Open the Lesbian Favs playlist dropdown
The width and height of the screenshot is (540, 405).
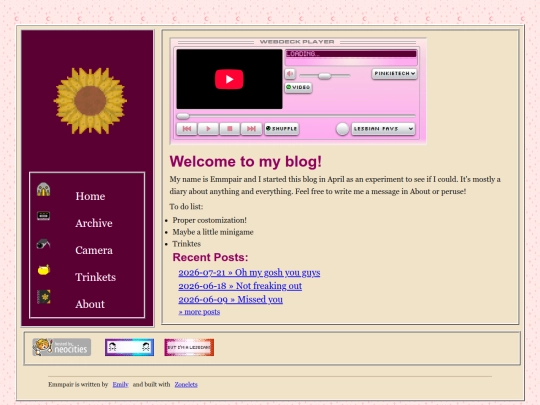coord(383,129)
